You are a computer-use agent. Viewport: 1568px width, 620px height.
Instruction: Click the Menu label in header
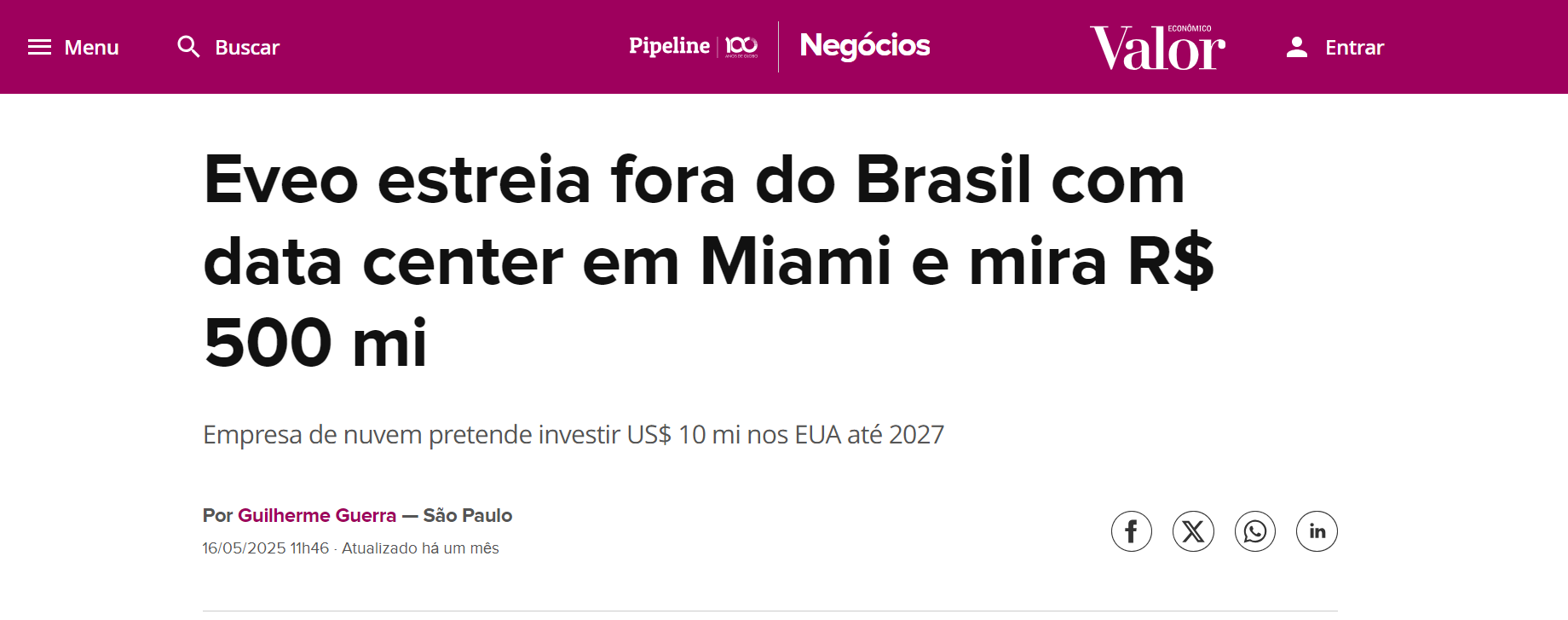coord(91,48)
